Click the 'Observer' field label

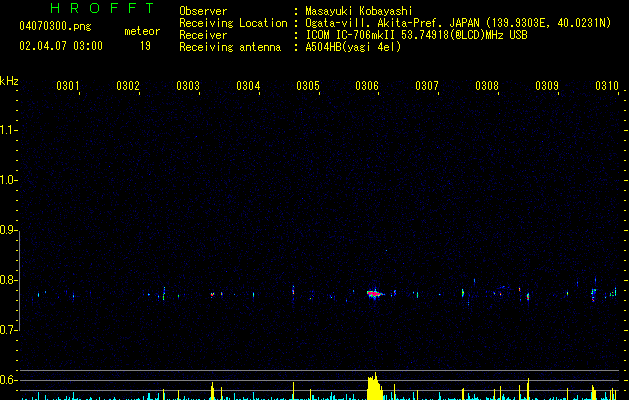click(203, 11)
